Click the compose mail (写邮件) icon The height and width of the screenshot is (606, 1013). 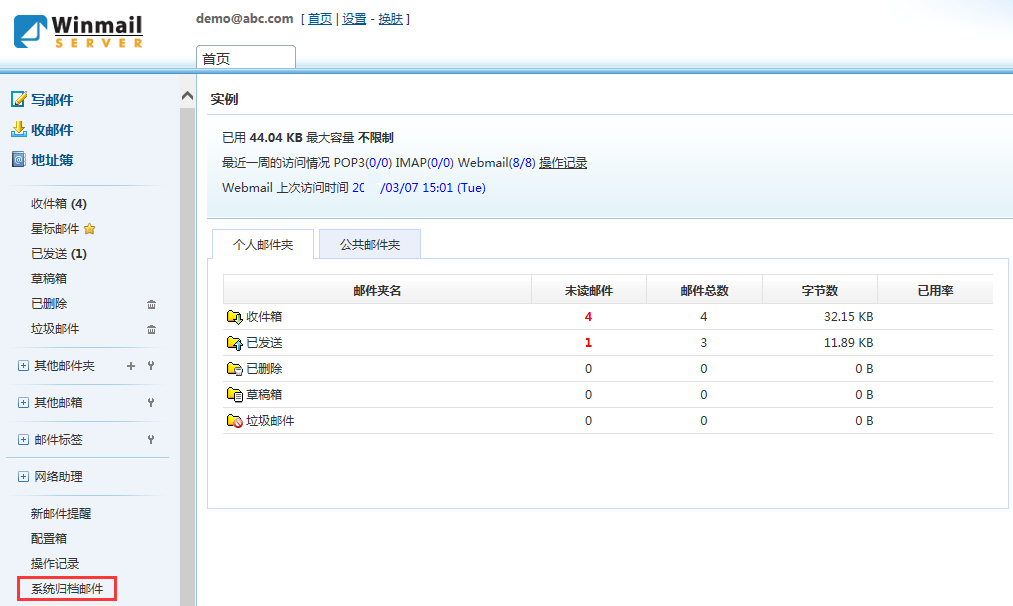pos(18,100)
